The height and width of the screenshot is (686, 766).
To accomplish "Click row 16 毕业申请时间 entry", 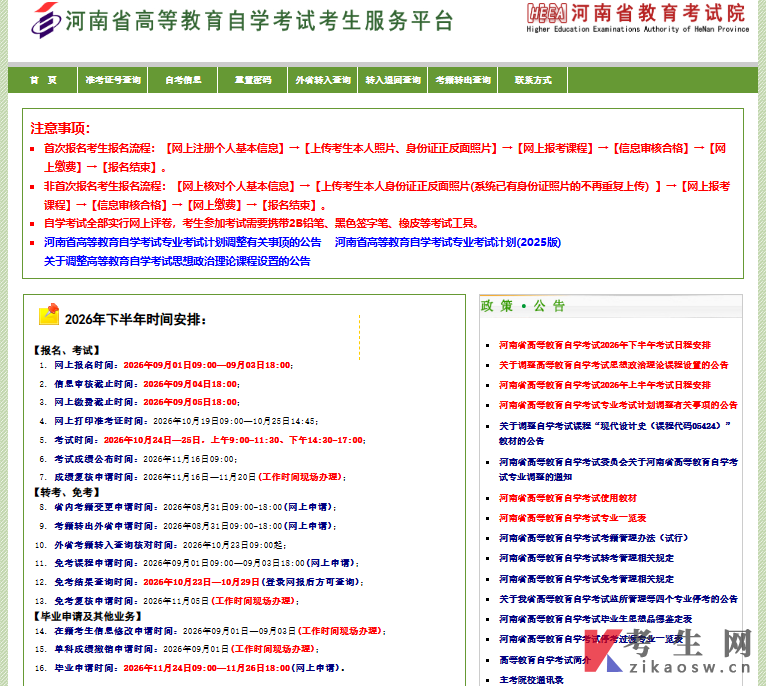I will point(190,668).
